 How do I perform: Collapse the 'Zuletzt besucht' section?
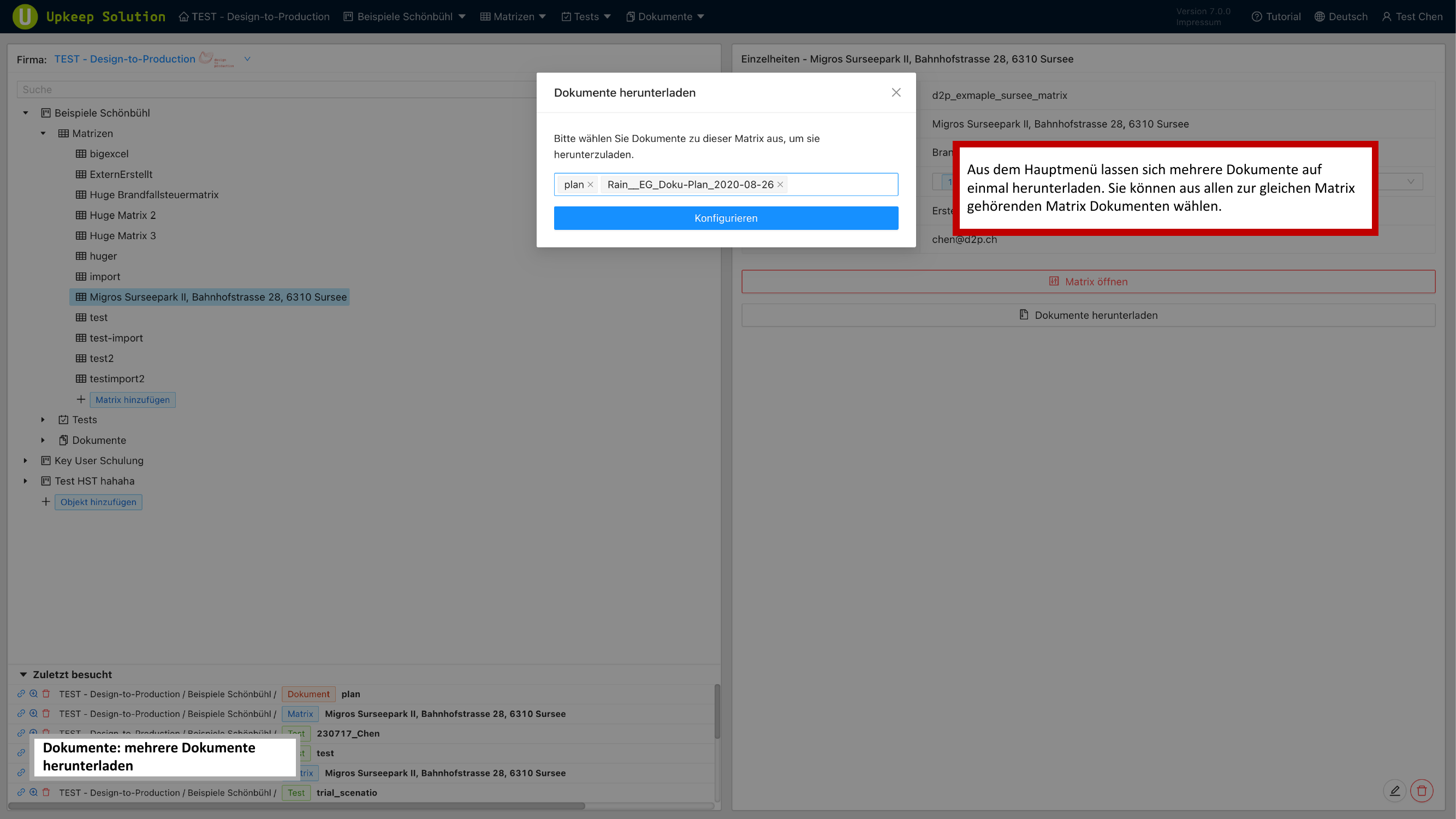(x=22, y=674)
